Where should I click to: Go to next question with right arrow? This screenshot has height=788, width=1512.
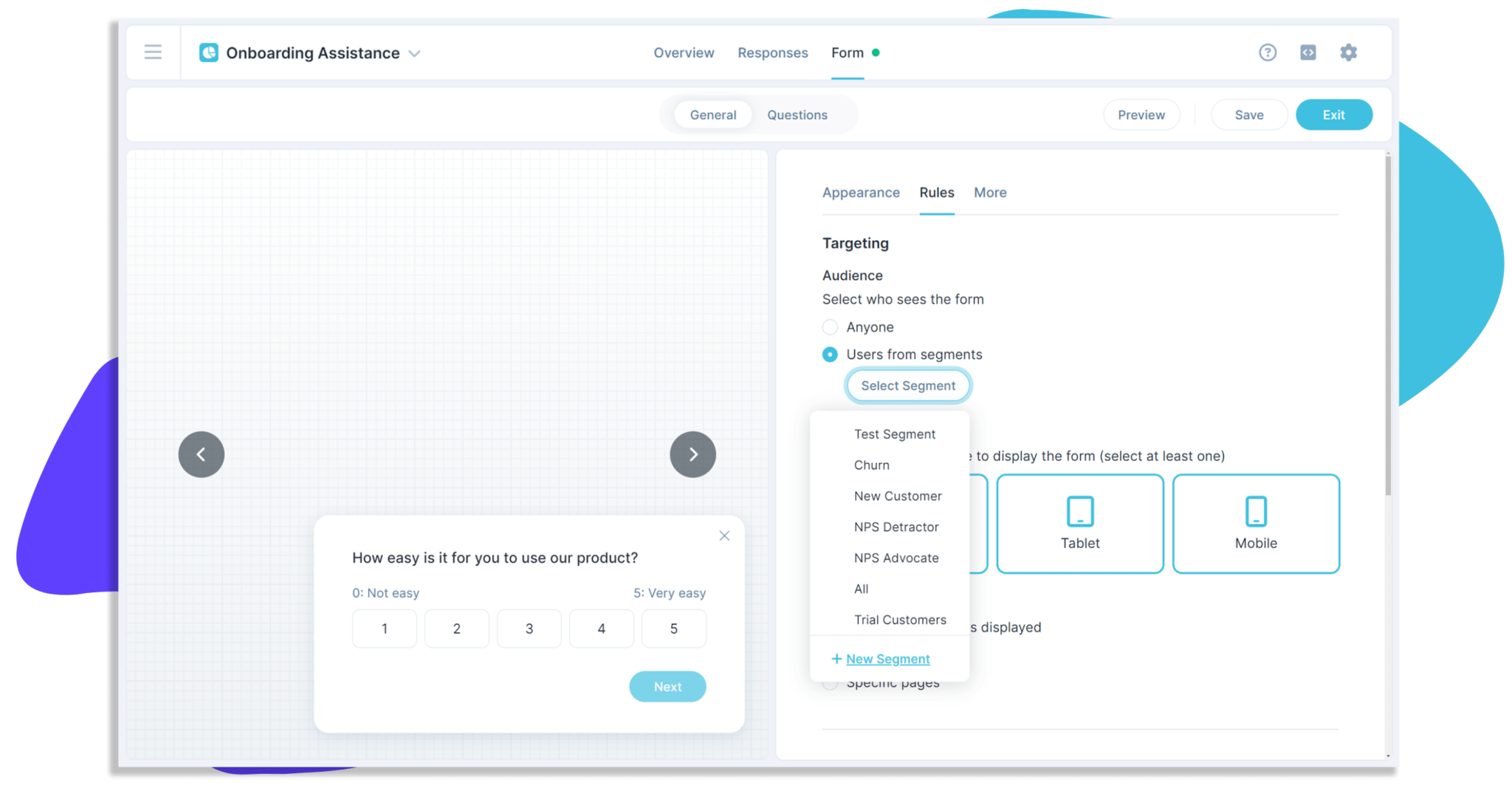693,454
